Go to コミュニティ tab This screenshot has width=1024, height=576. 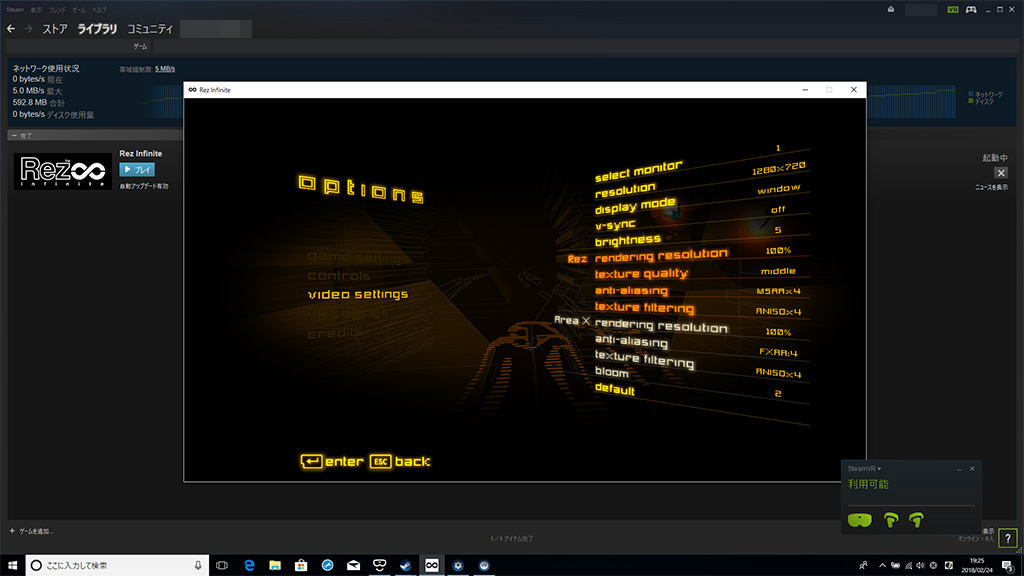point(150,29)
